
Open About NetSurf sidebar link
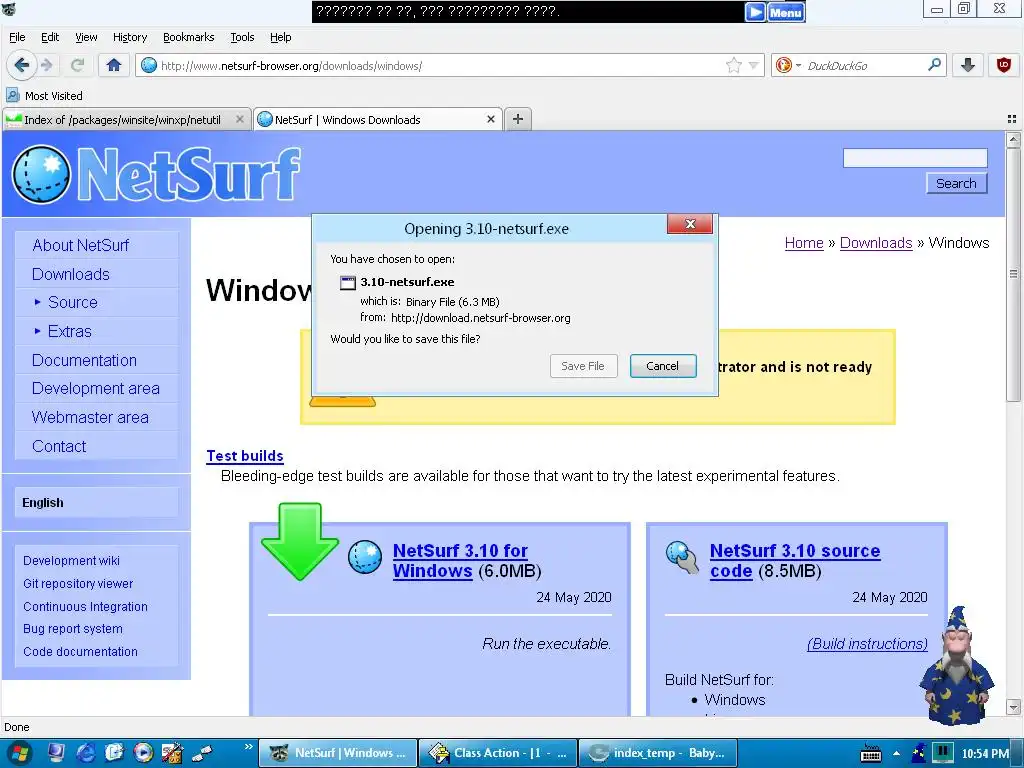[81, 246]
